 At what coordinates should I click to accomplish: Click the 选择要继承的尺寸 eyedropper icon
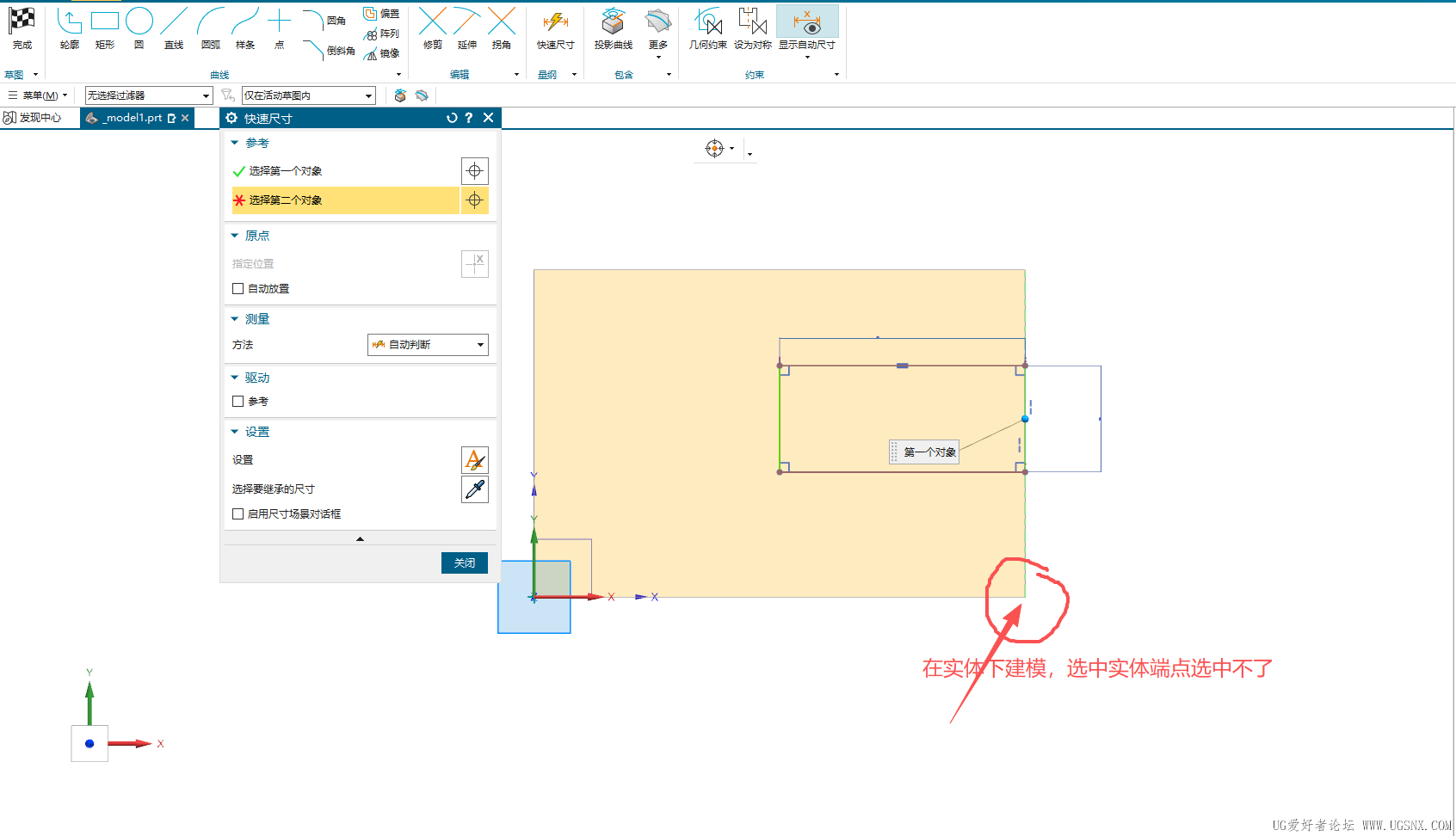click(474, 489)
